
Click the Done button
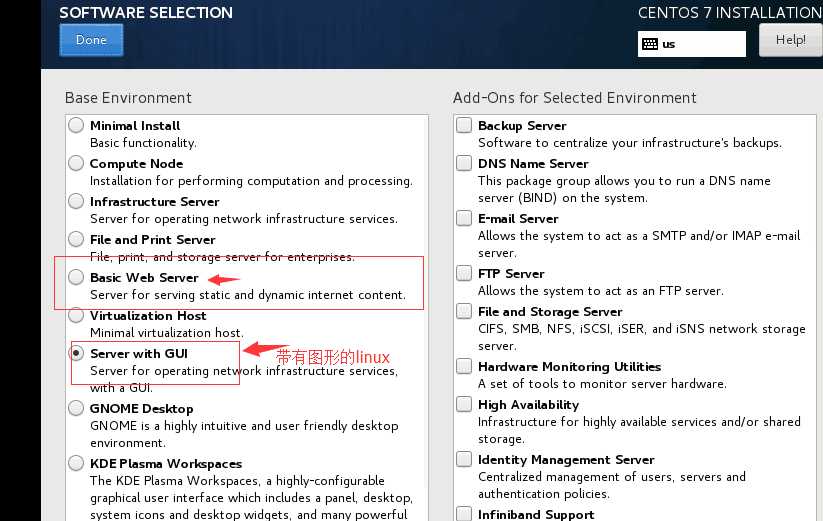coord(91,40)
